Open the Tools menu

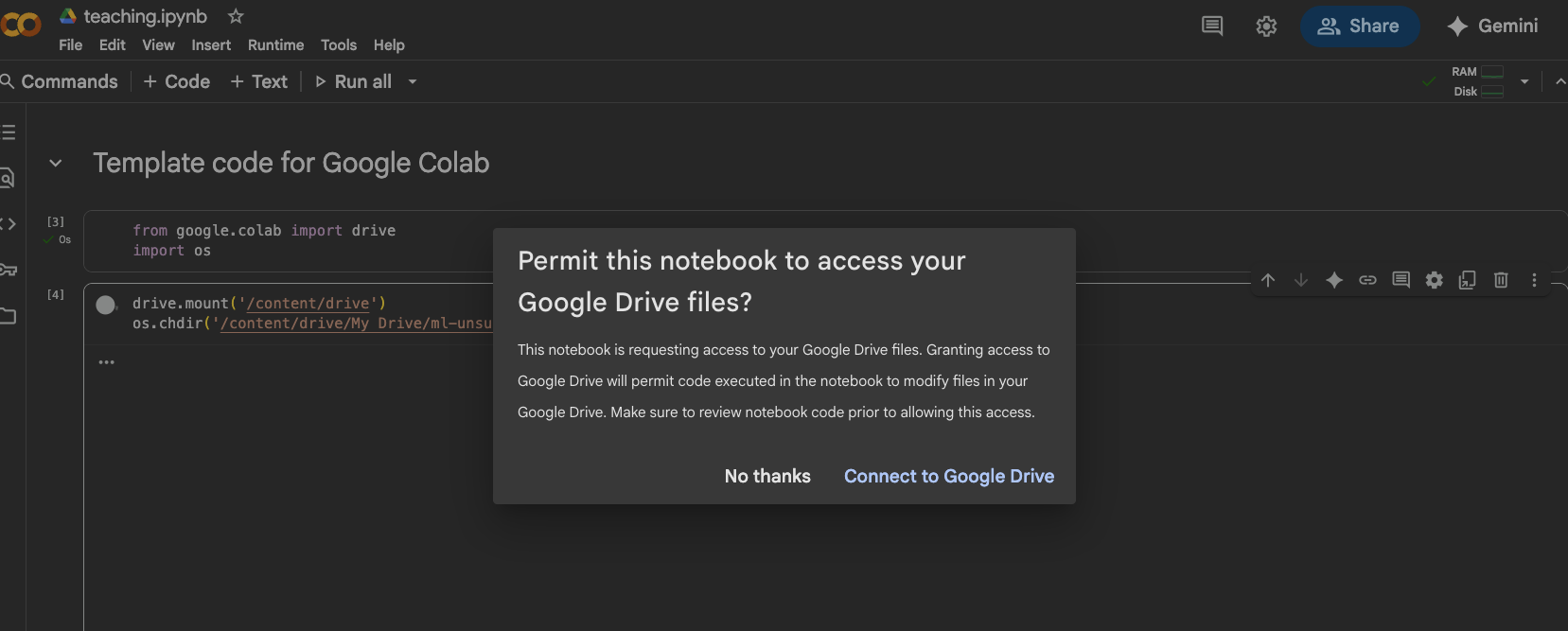click(x=338, y=45)
